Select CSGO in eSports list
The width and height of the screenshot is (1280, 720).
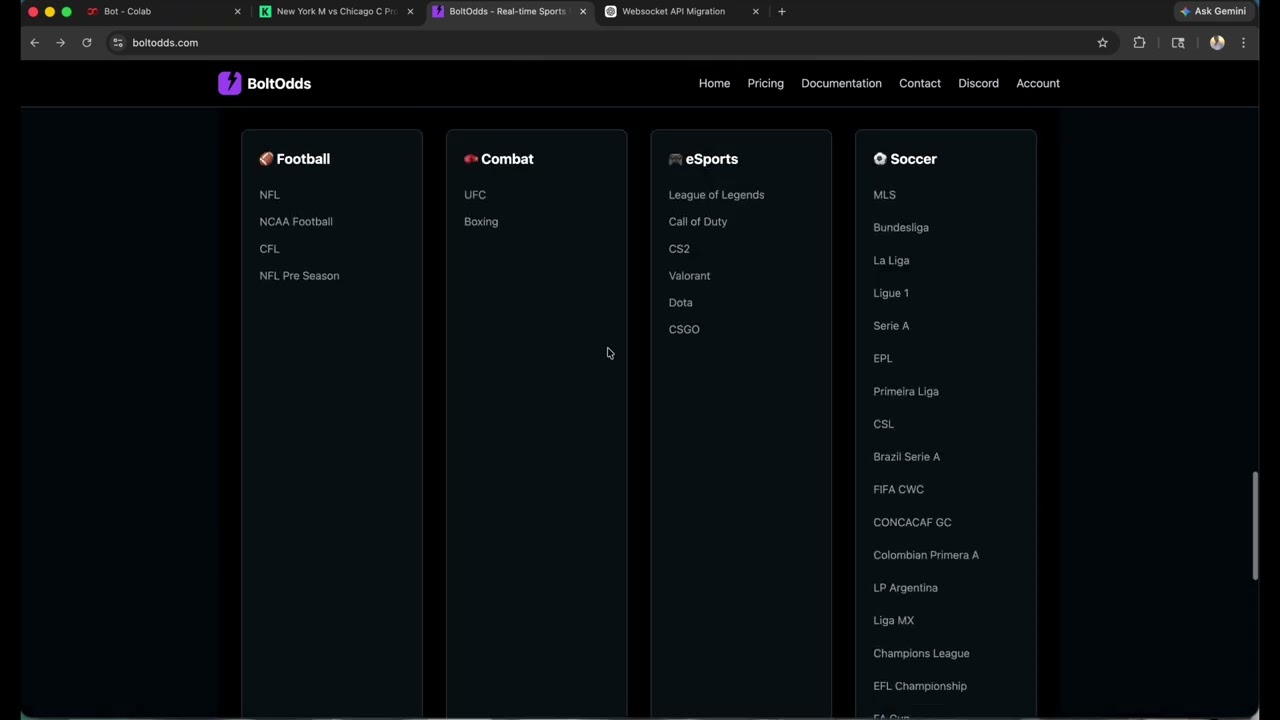tap(684, 330)
